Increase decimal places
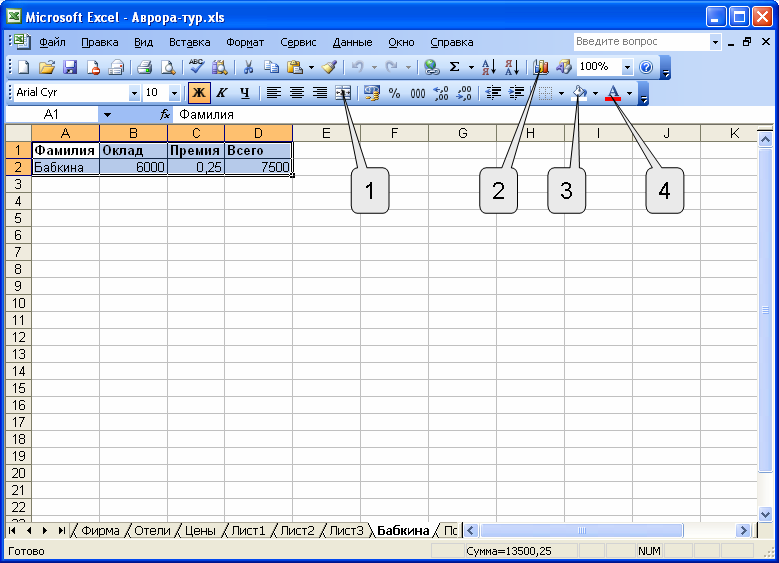Screen dimensions: 779x563 click(441, 92)
